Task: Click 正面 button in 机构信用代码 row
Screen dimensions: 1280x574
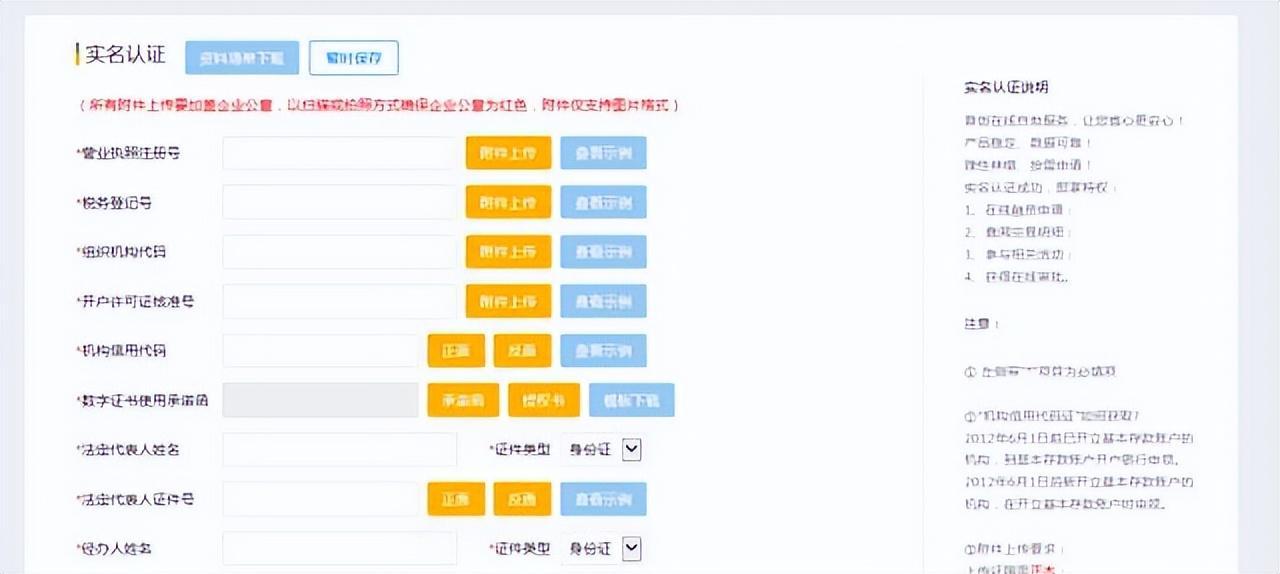Action: point(456,351)
